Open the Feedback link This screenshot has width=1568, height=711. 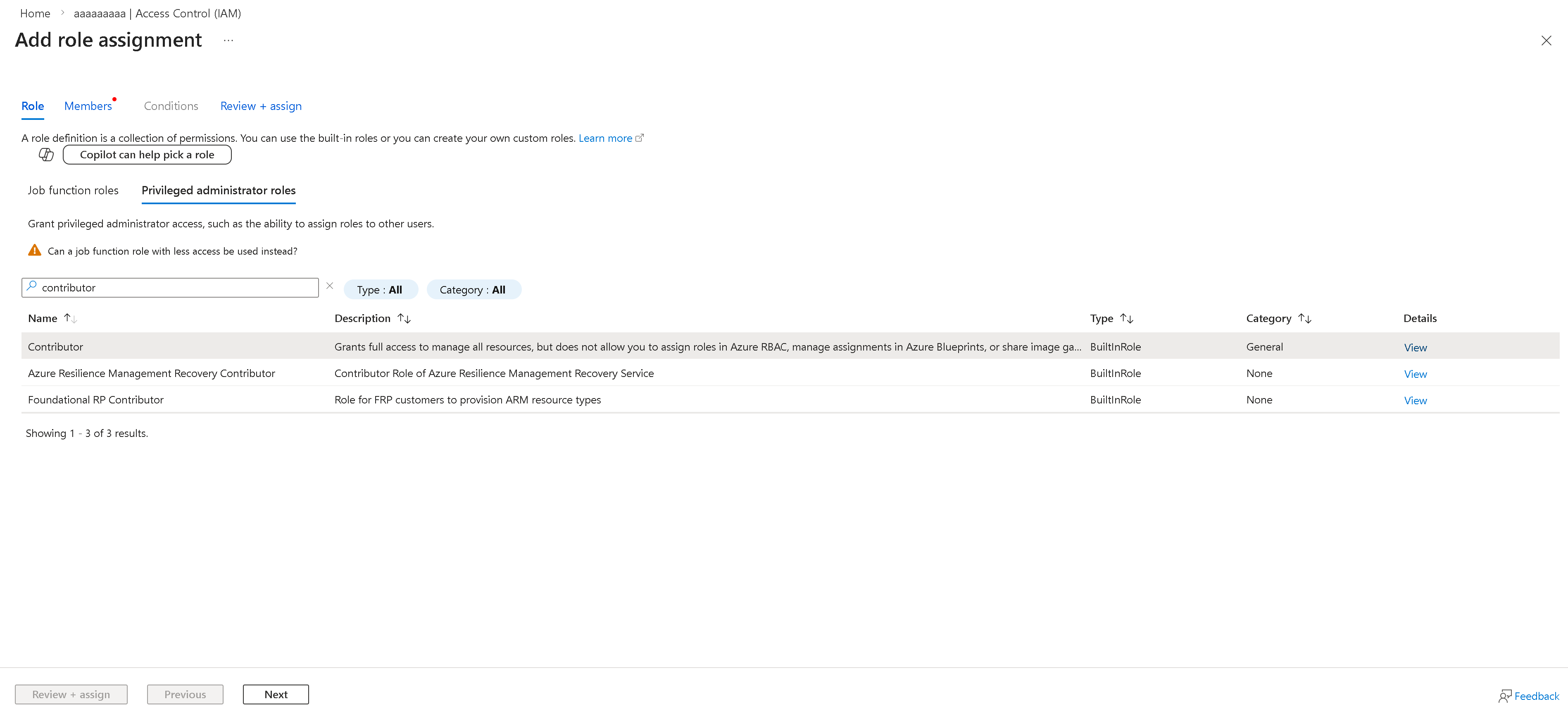(x=1536, y=696)
